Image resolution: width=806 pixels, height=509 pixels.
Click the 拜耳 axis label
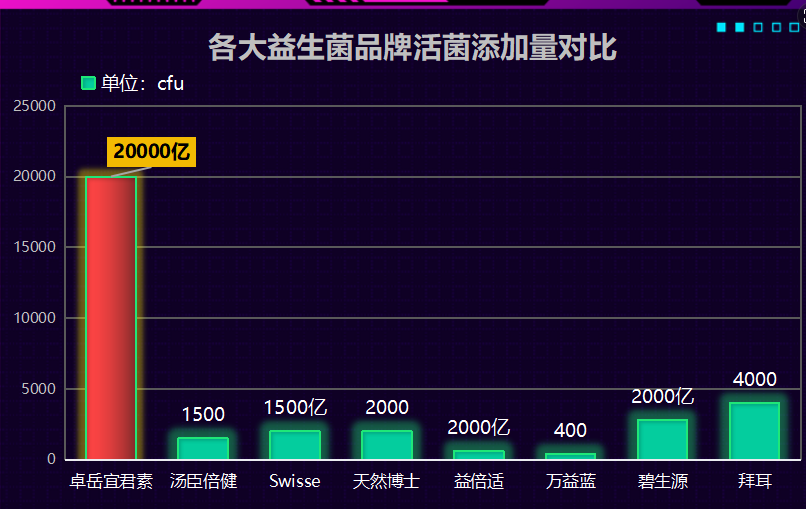click(x=755, y=481)
